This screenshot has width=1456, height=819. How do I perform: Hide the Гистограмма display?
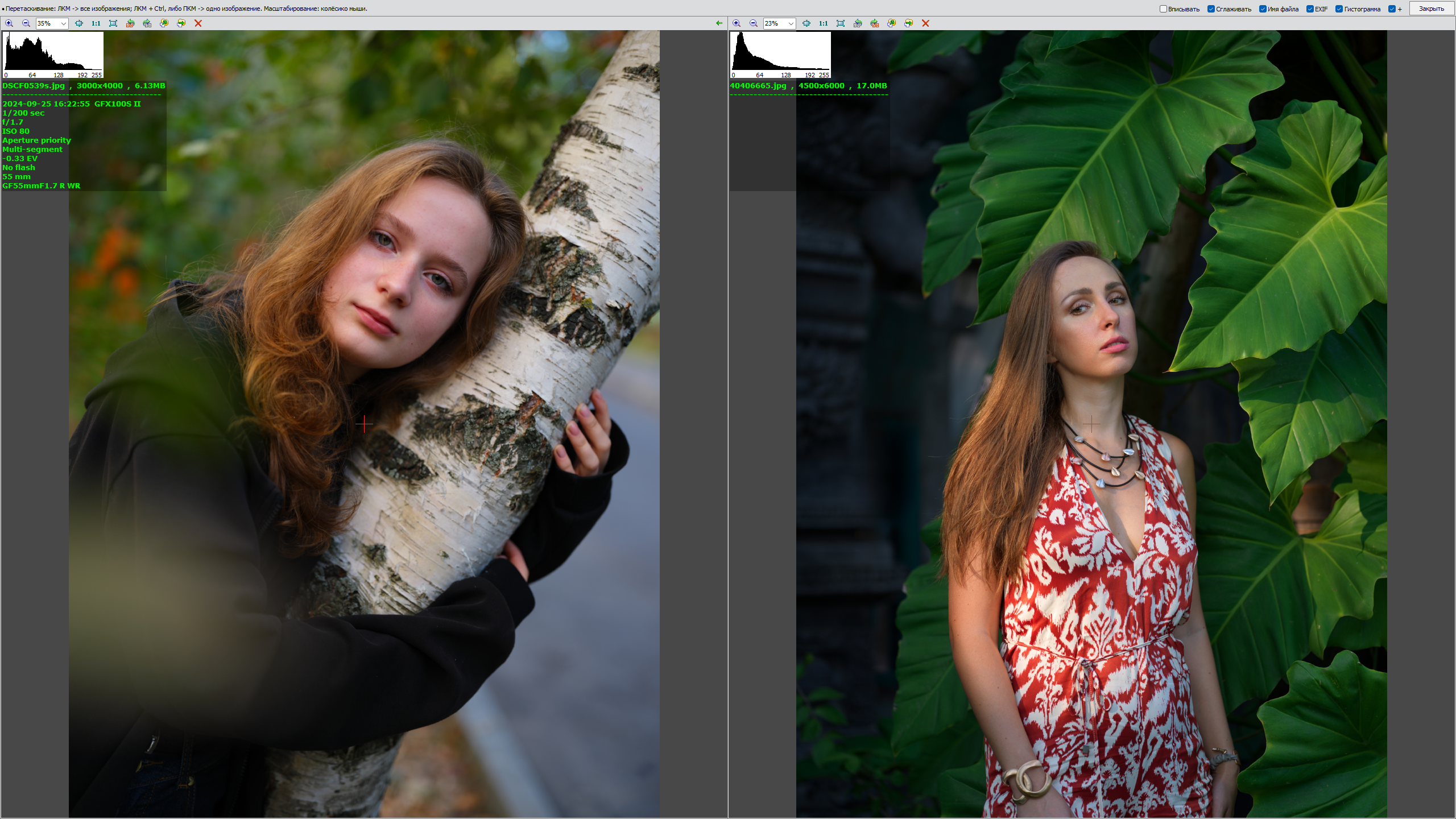[1339, 9]
